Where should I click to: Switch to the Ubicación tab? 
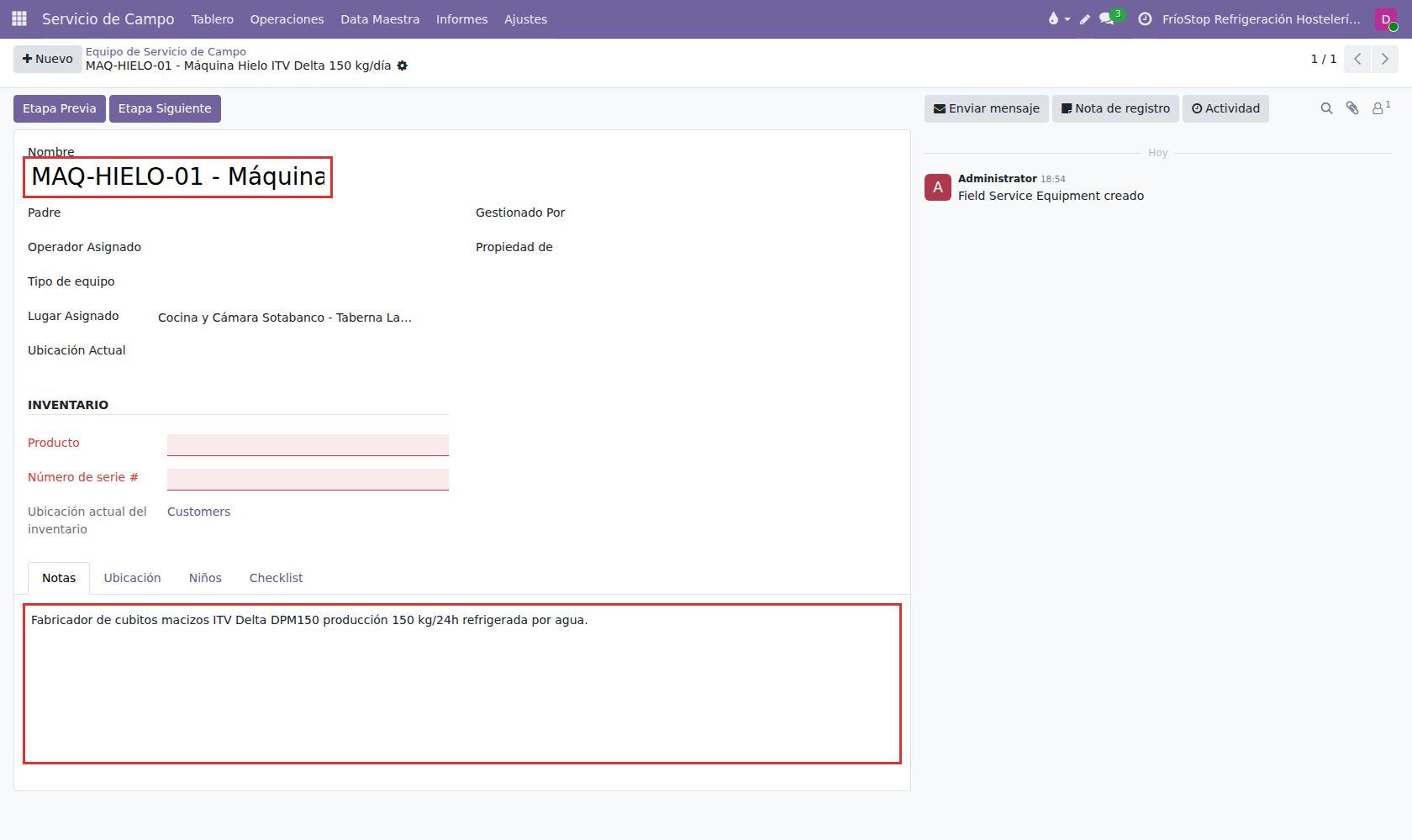tap(132, 578)
